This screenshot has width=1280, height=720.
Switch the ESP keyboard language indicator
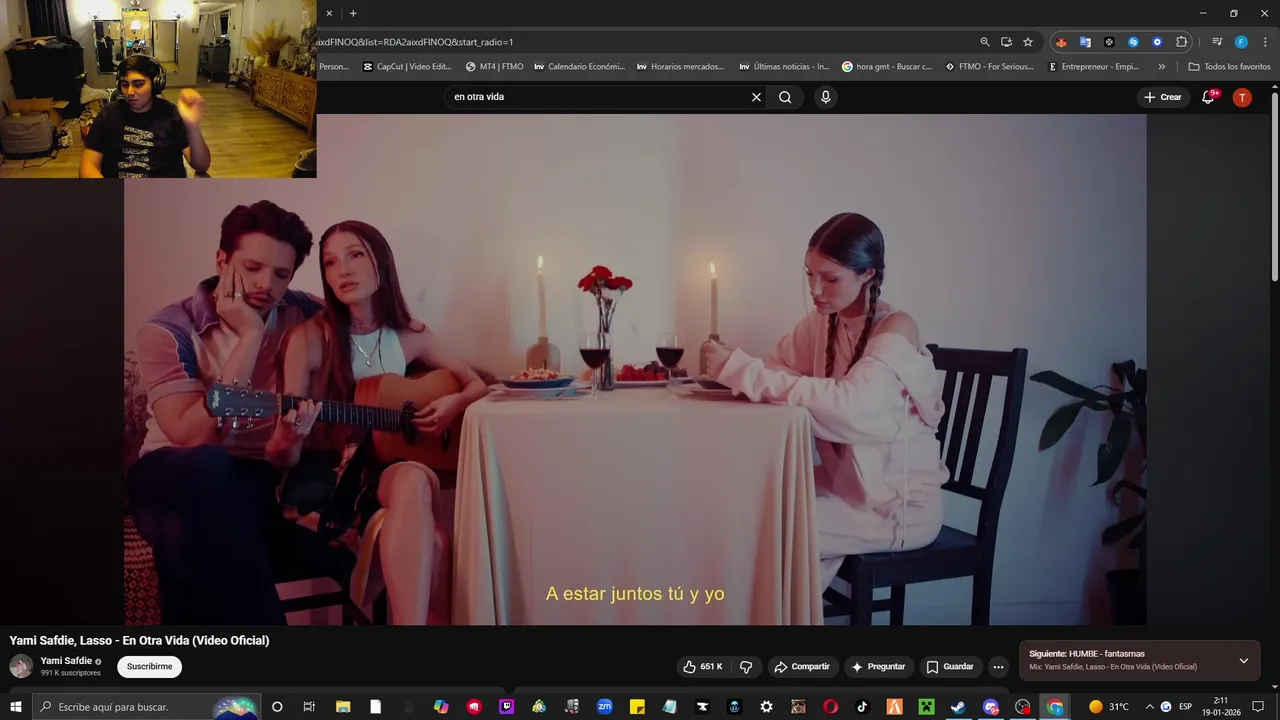(1186, 707)
